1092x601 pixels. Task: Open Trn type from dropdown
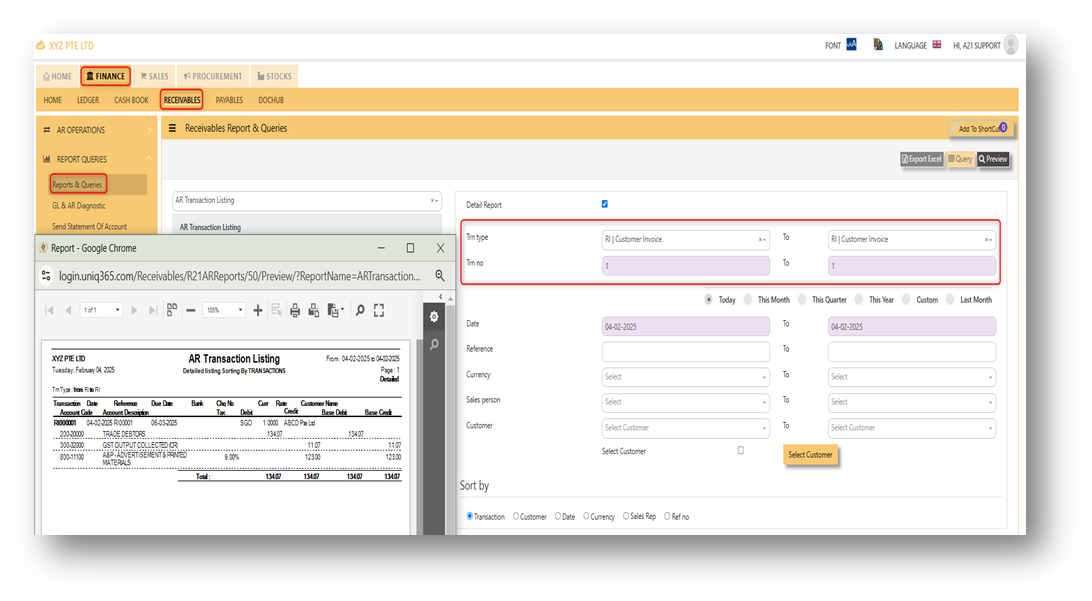pos(685,240)
